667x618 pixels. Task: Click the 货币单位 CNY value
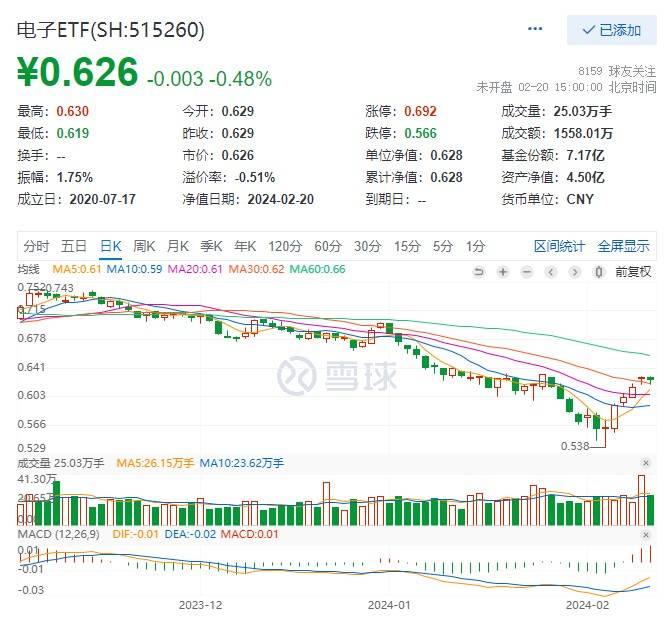click(580, 199)
